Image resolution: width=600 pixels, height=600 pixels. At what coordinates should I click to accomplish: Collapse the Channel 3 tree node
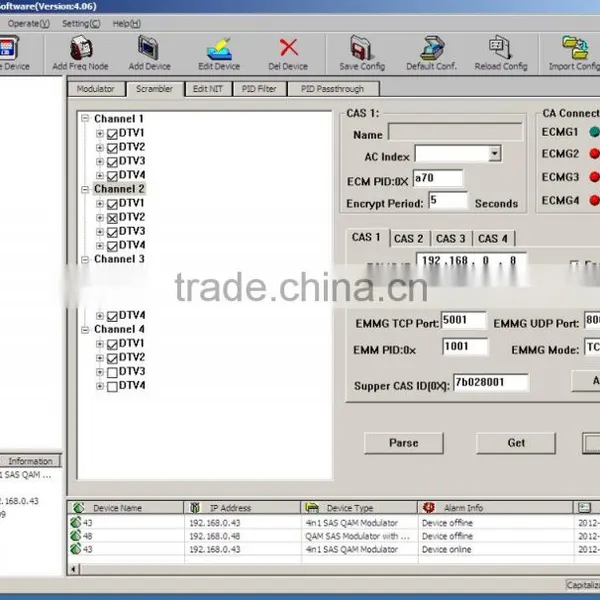click(x=85, y=259)
